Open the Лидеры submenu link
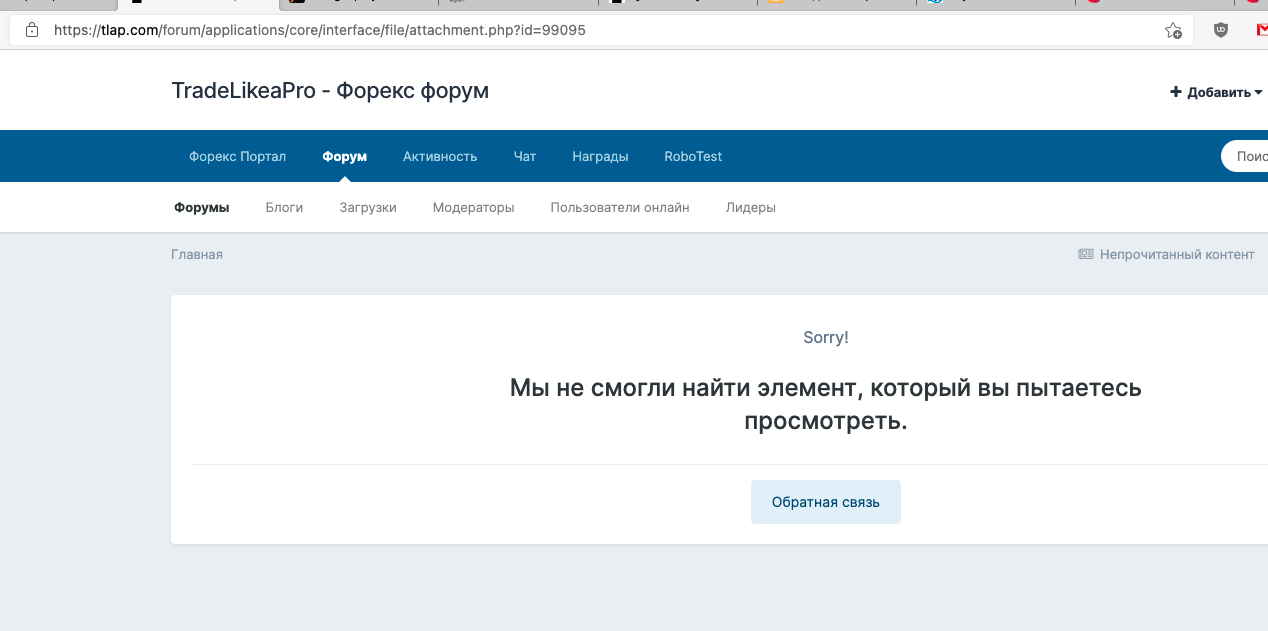The width and height of the screenshot is (1268, 631). (x=751, y=207)
